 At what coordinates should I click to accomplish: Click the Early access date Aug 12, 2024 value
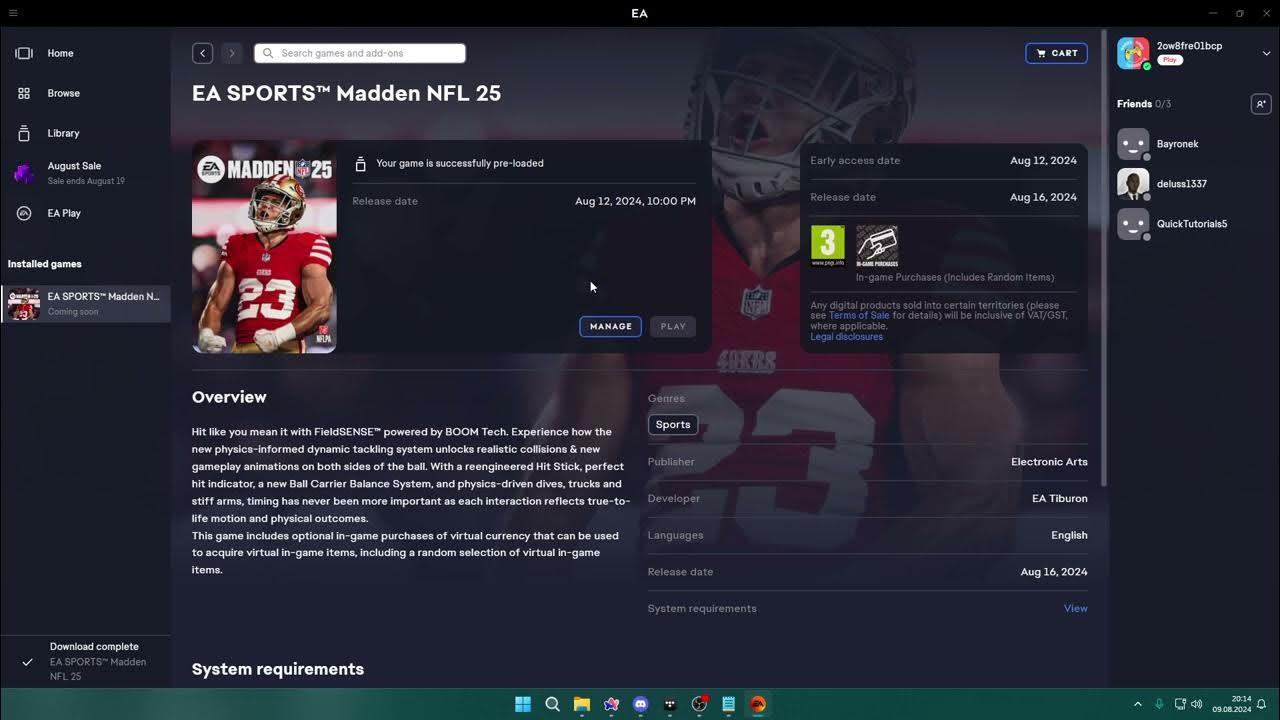pyautogui.click(x=1043, y=160)
